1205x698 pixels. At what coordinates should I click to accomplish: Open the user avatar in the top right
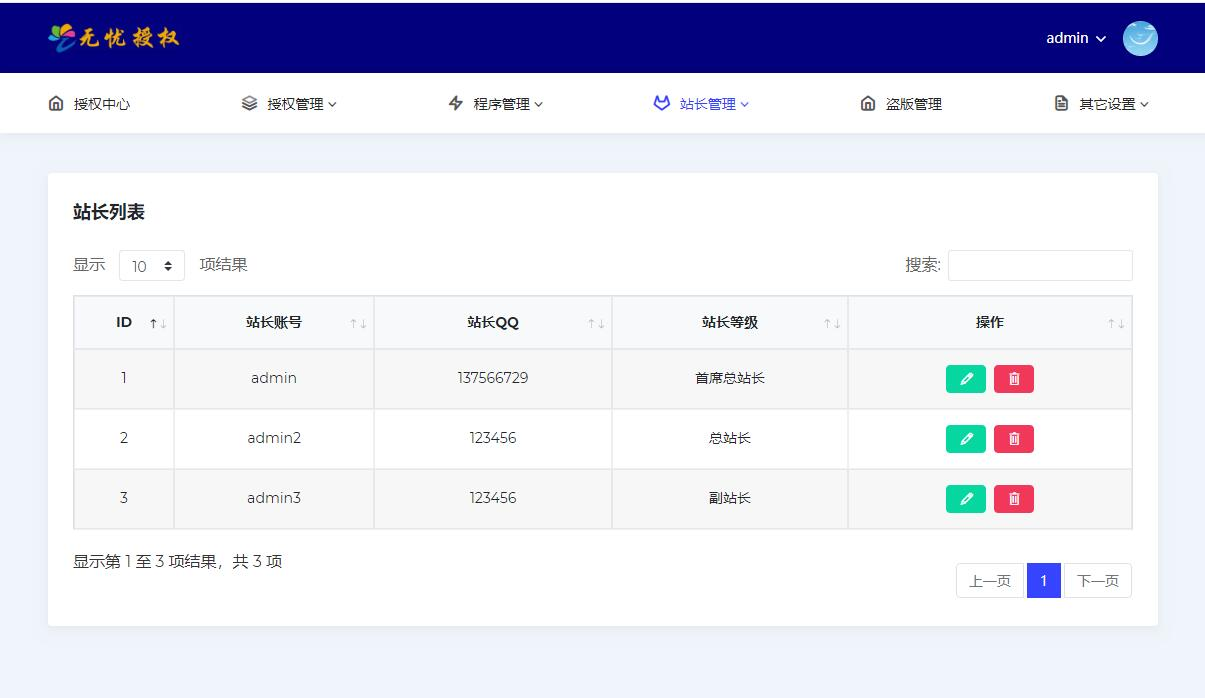coord(1139,38)
